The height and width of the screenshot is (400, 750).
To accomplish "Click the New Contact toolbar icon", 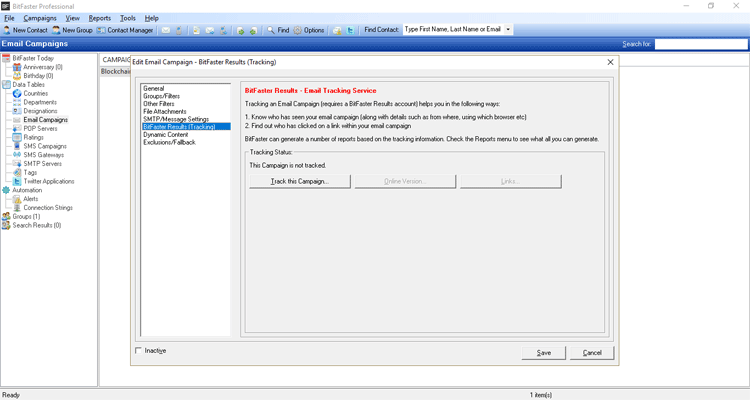I will [x=7, y=30].
